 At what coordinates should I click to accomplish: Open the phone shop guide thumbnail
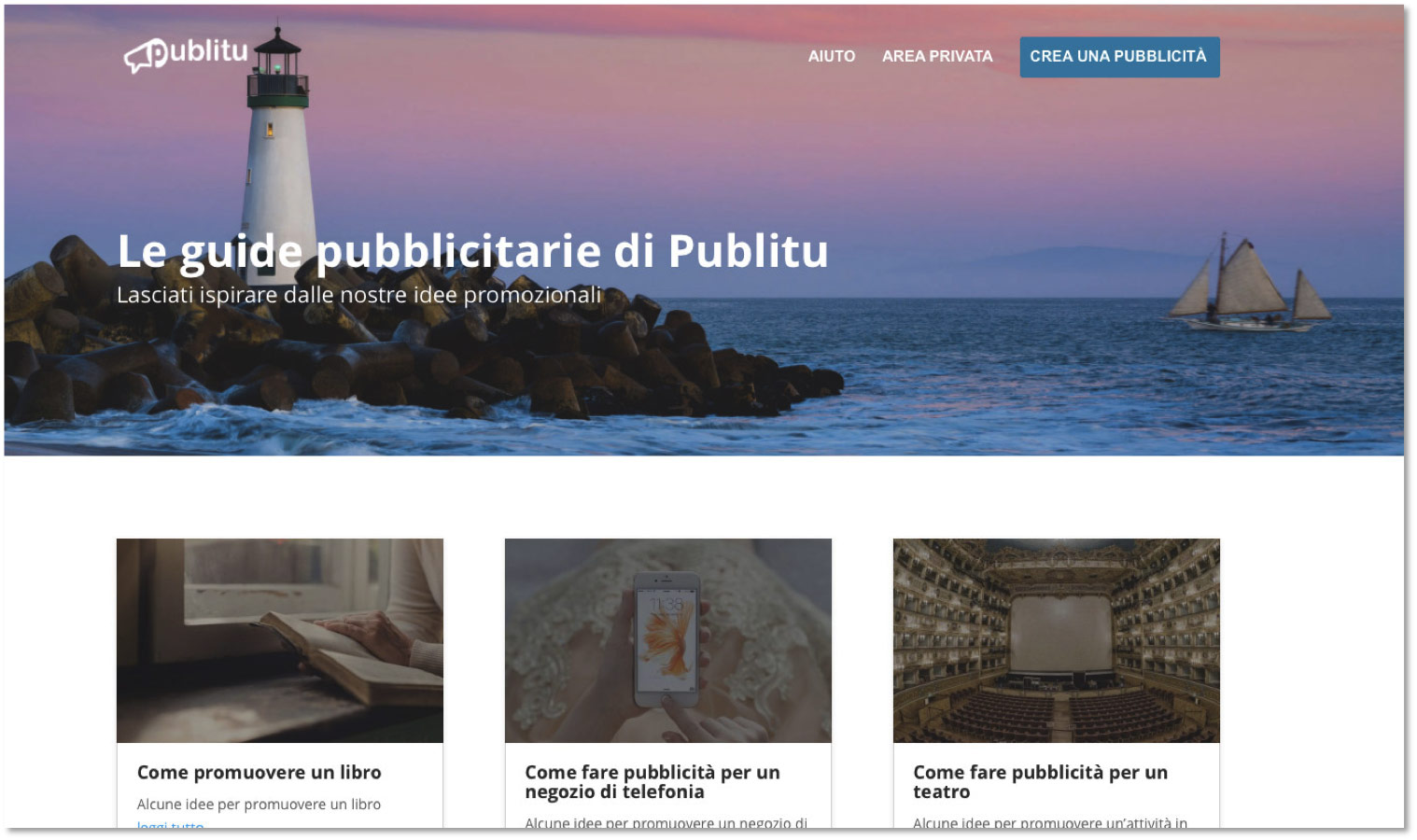tap(668, 640)
